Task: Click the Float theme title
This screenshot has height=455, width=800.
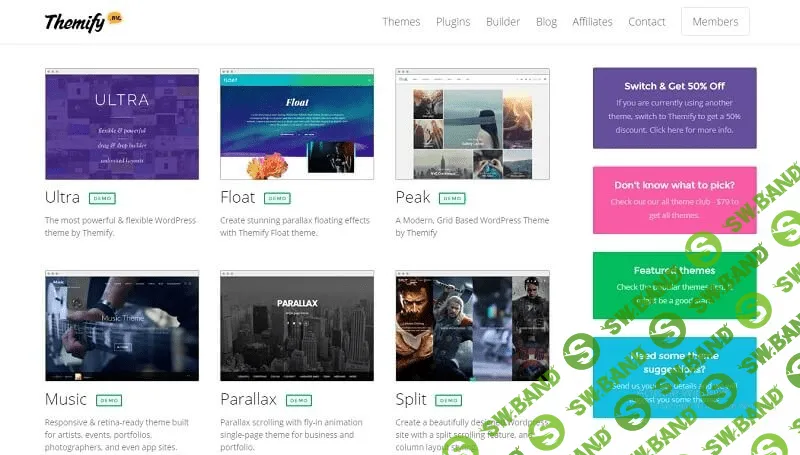Action: pos(238,197)
